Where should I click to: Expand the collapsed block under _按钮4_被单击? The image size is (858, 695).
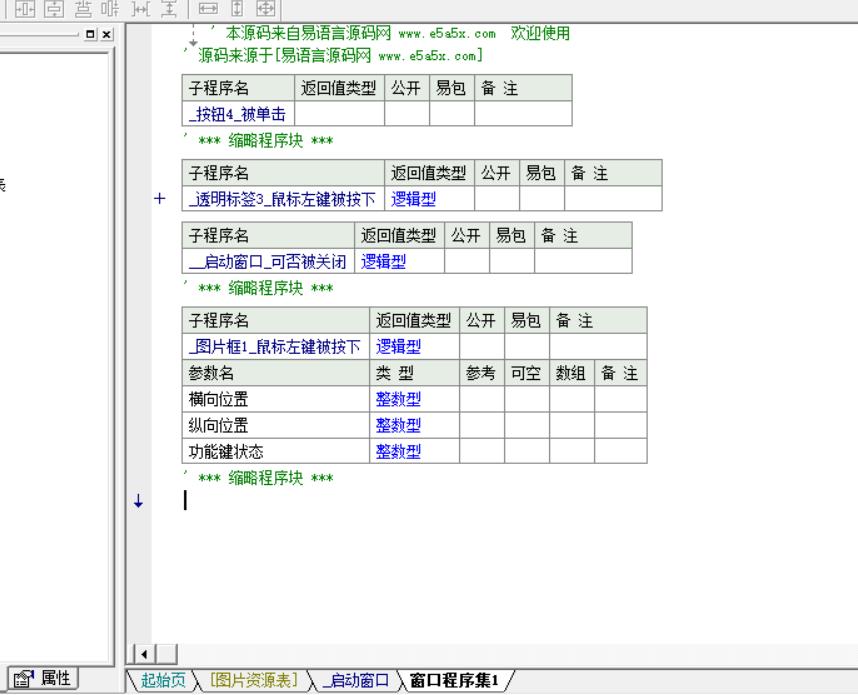265,141
